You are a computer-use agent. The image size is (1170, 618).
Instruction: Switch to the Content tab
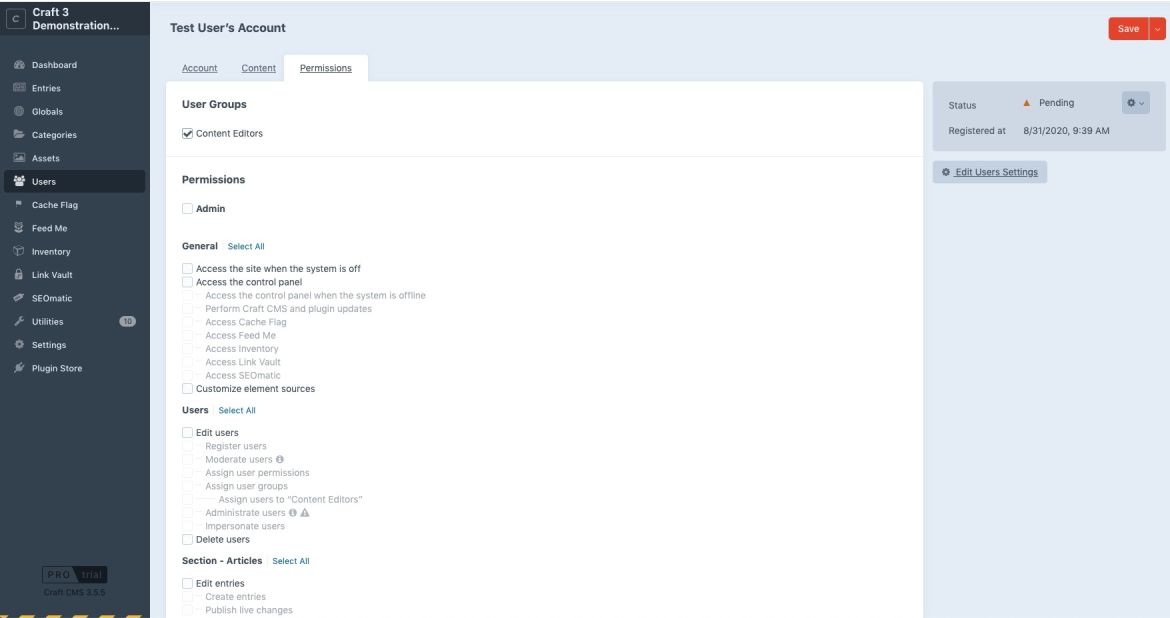point(258,68)
